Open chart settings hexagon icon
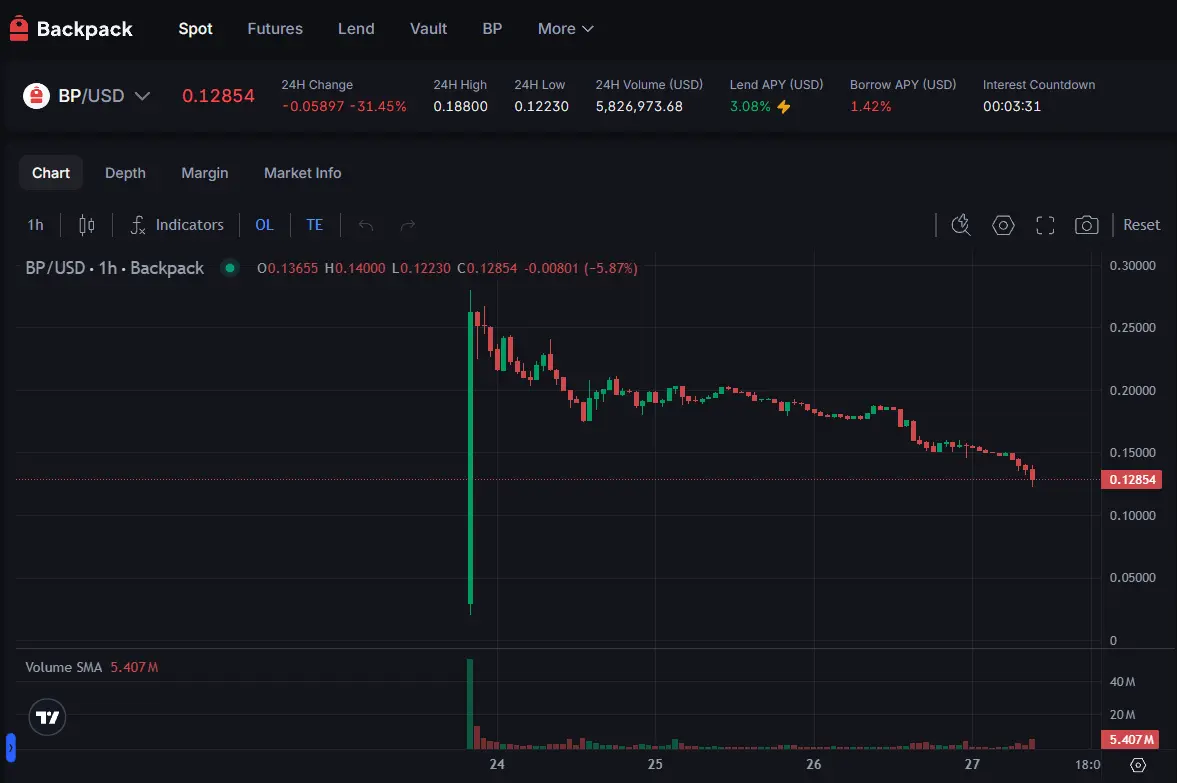This screenshot has width=1177, height=783. click(x=1003, y=225)
